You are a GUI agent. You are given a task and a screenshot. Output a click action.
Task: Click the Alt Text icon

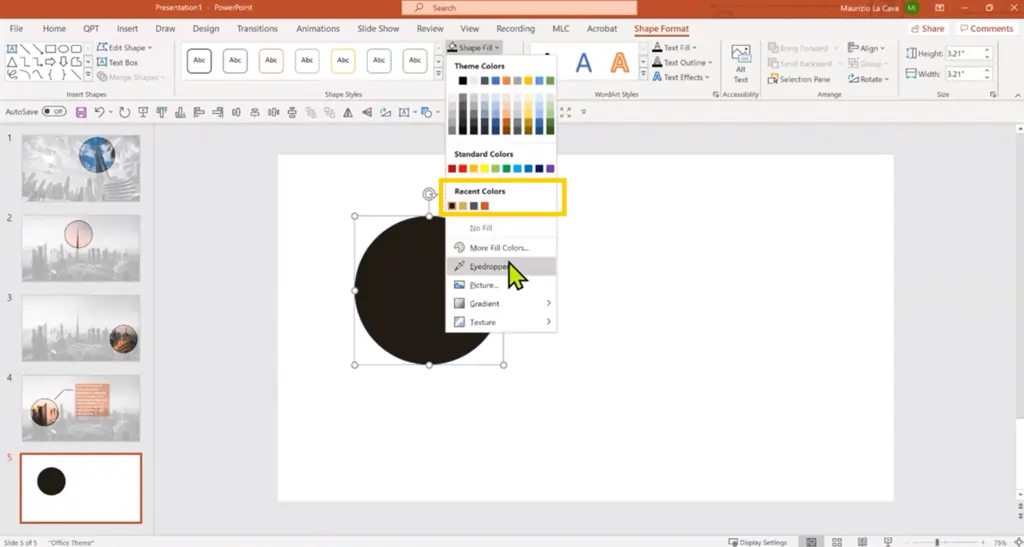coord(741,64)
